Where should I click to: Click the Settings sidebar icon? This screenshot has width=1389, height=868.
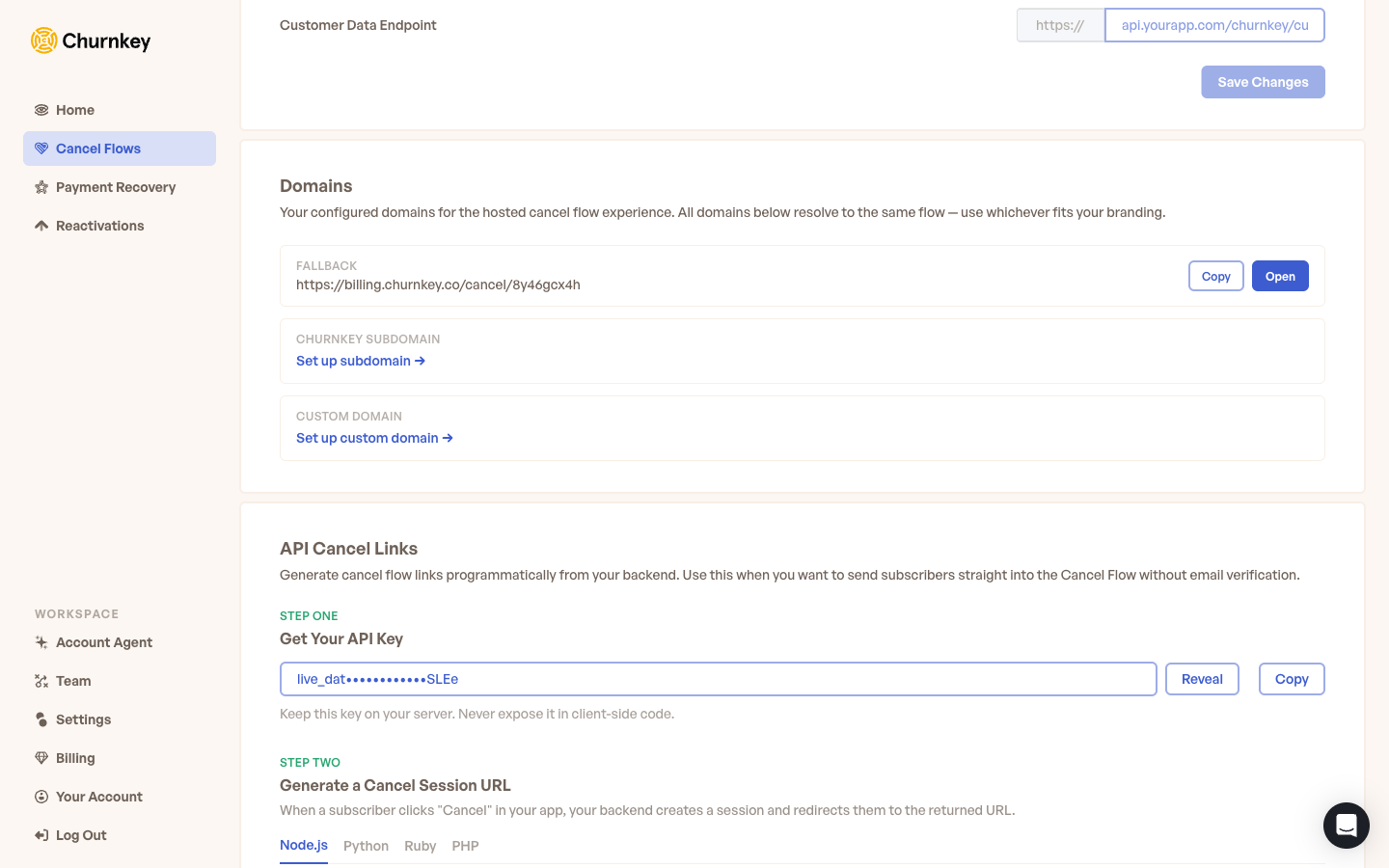(x=41, y=719)
